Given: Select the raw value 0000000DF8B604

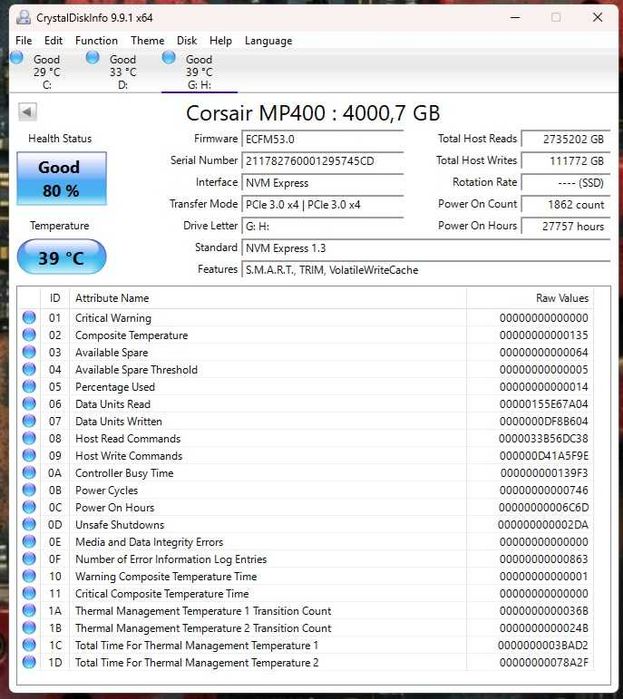Looking at the screenshot, I should tap(544, 421).
